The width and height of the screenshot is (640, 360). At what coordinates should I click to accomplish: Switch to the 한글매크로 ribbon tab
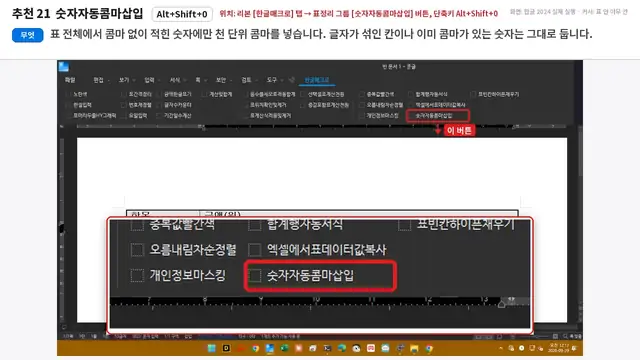(317, 80)
